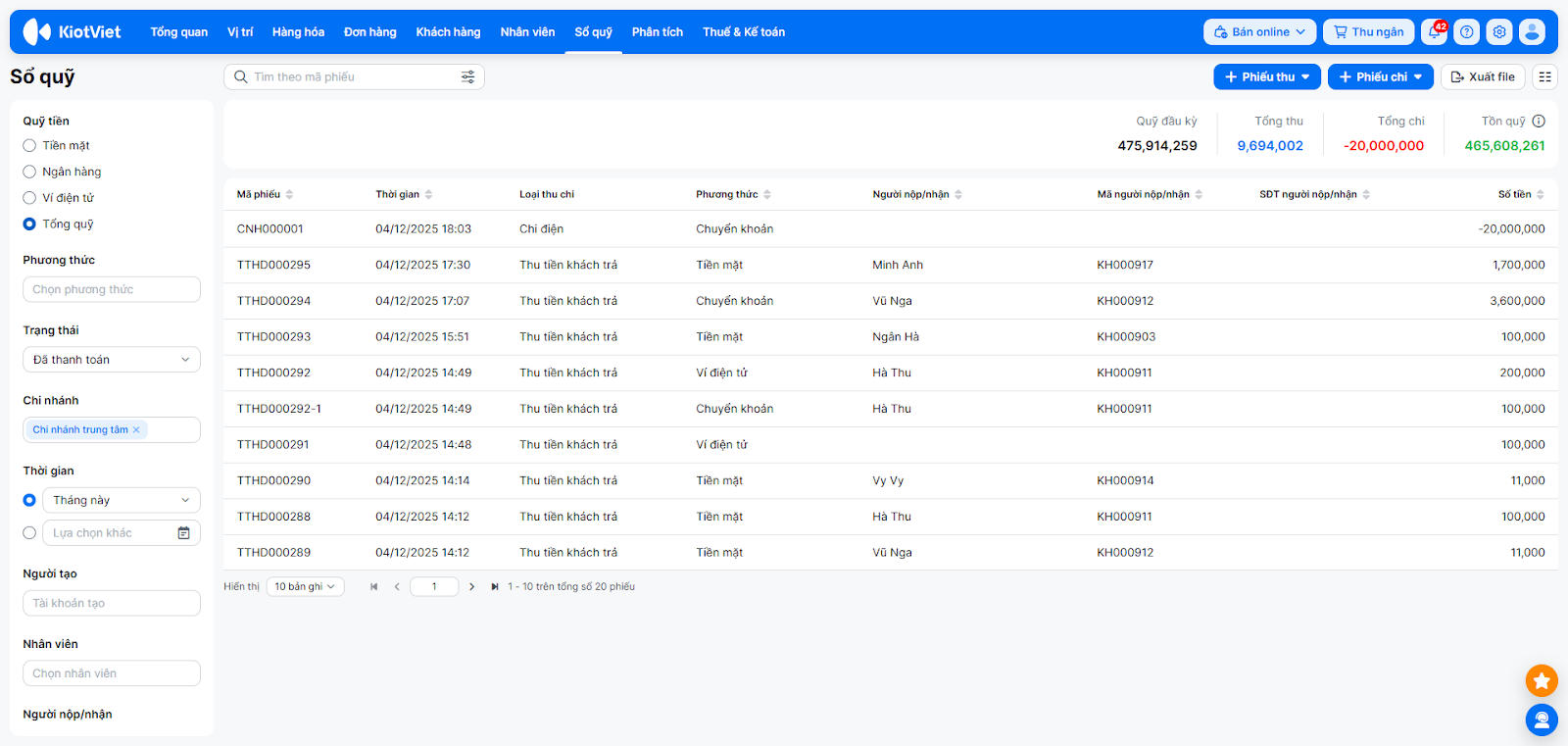The height and width of the screenshot is (746, 1568).
Task: Choose the Lựa chọn khác time radio
Action: click(x=29, y=533)
